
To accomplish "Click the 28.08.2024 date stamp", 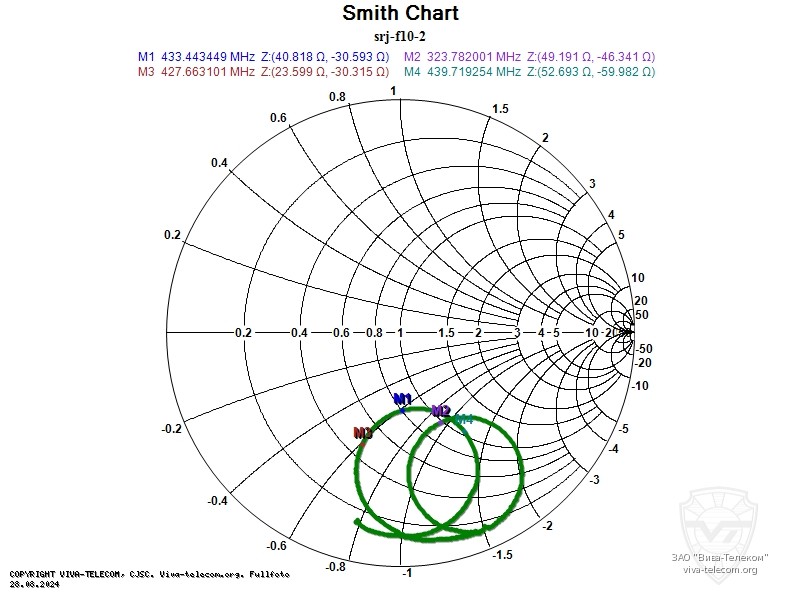I will (x=34, y=584).
